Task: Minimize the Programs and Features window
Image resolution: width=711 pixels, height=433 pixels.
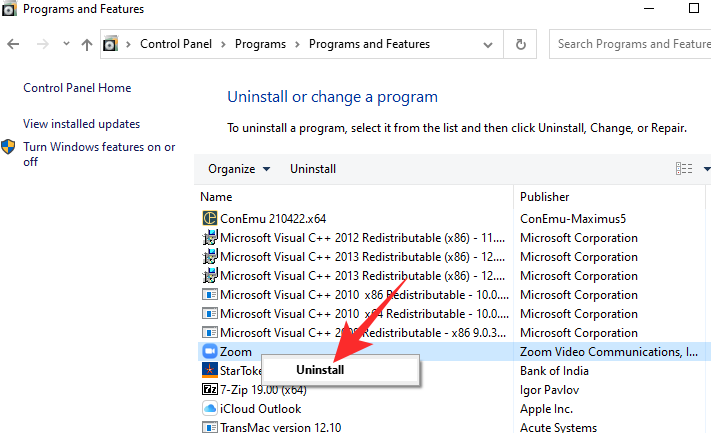Action: pos(649,9)
